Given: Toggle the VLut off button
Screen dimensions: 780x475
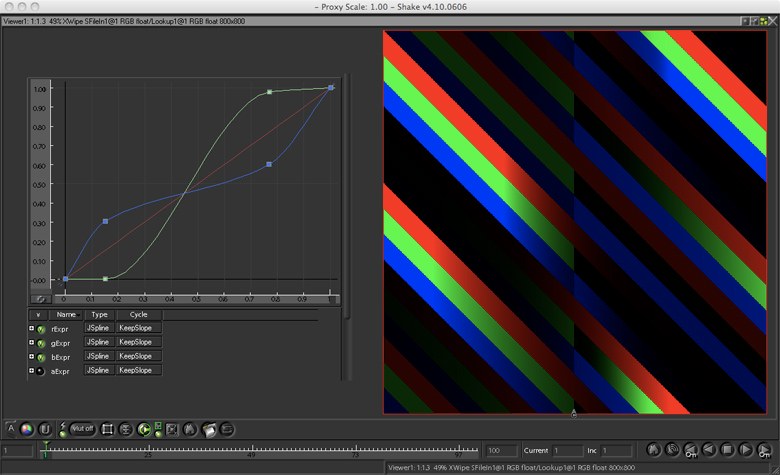Looking at the screenshot, I should pyautogui.click(x=82, y=429).
